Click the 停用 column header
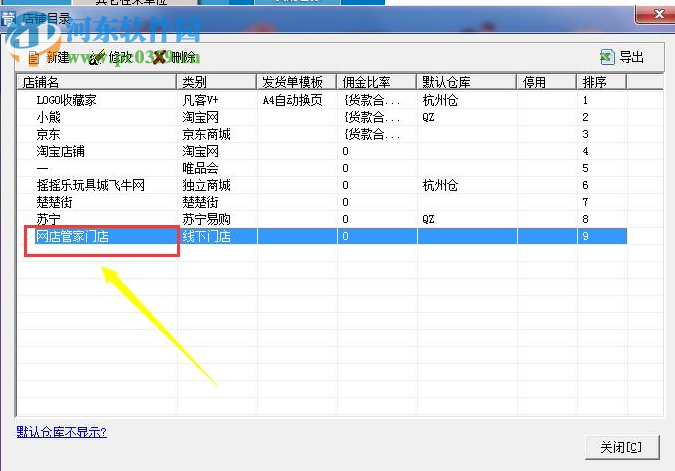 pos(547,82)
